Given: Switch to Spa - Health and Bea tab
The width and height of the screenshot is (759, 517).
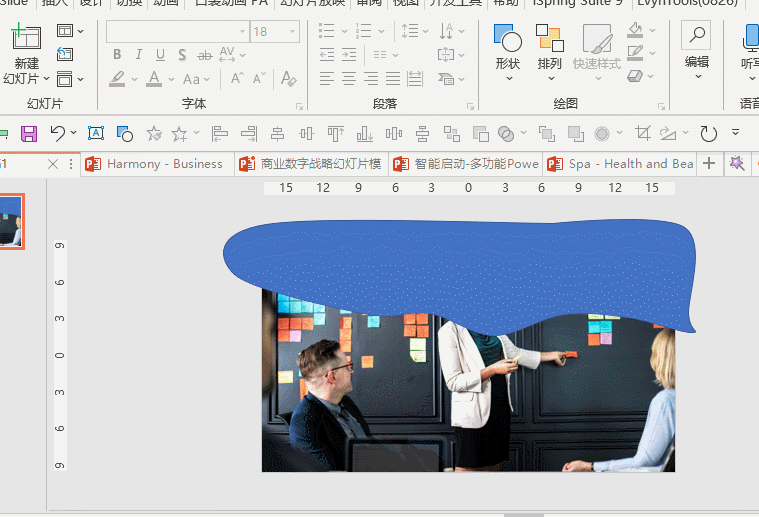Looking at the screenshot, I should tap(620, 164).
